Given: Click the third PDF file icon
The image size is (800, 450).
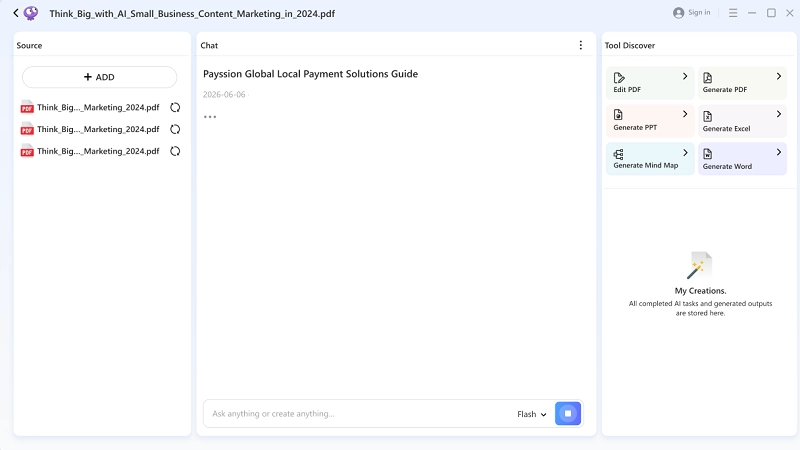Looking at the screenshot, I should [27, 151].
